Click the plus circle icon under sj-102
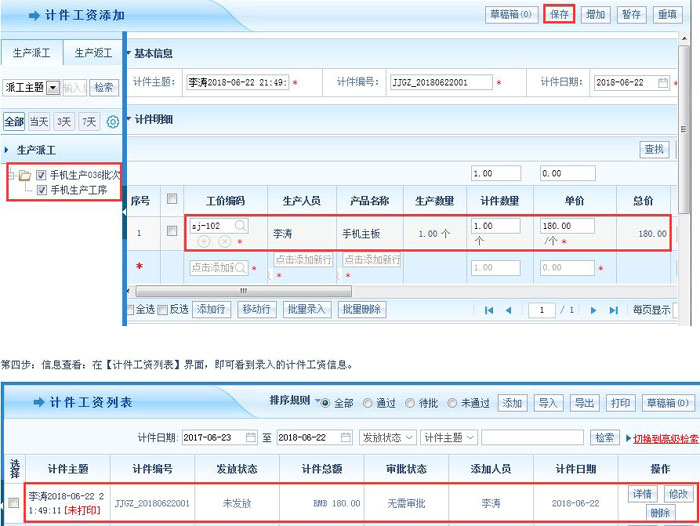Screen dimensions: 700x526 [204, 242]
